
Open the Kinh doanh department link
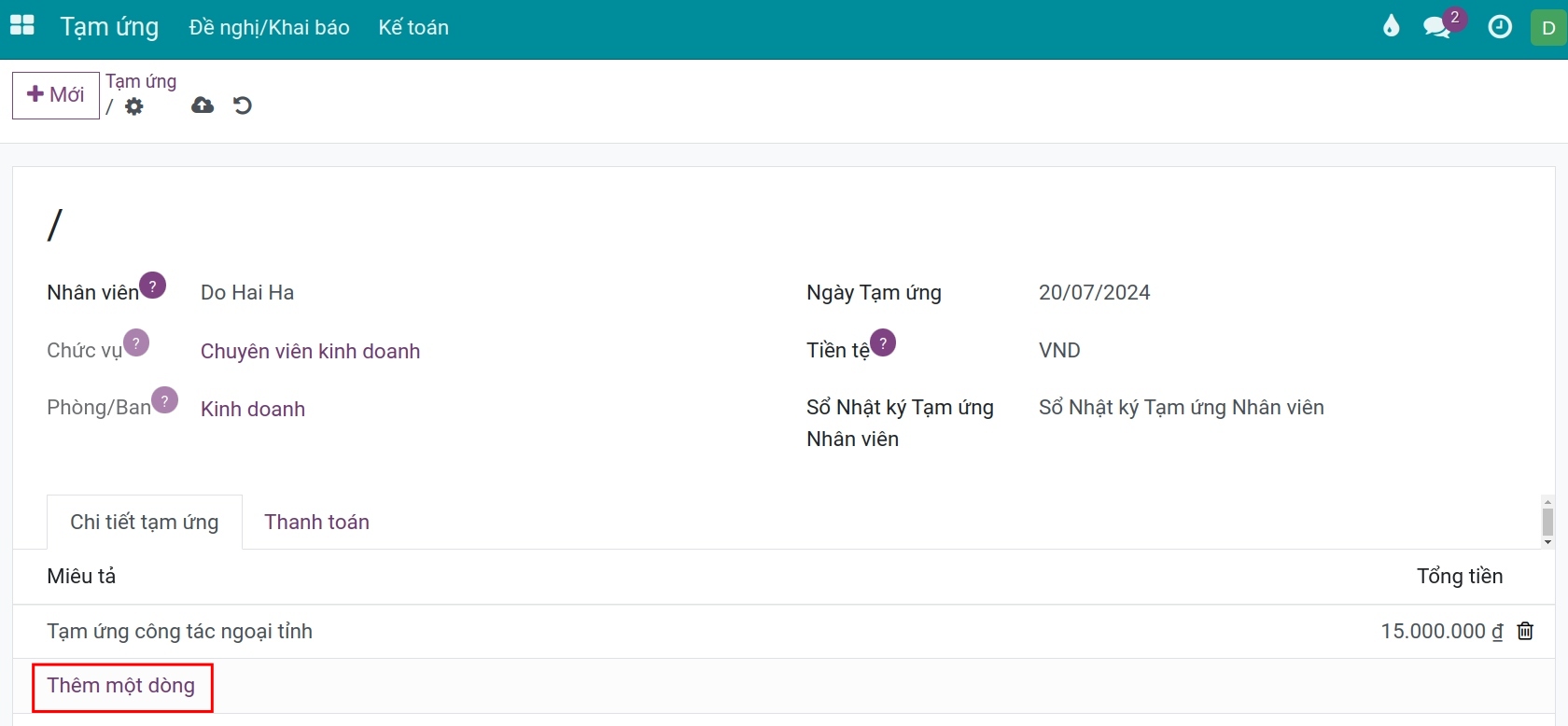click(x=253, y=409)
